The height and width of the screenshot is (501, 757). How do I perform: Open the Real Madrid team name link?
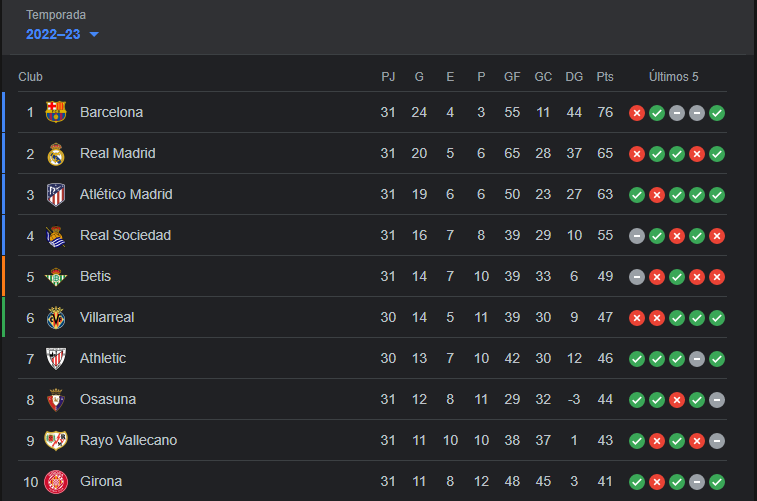click(118, 153)
